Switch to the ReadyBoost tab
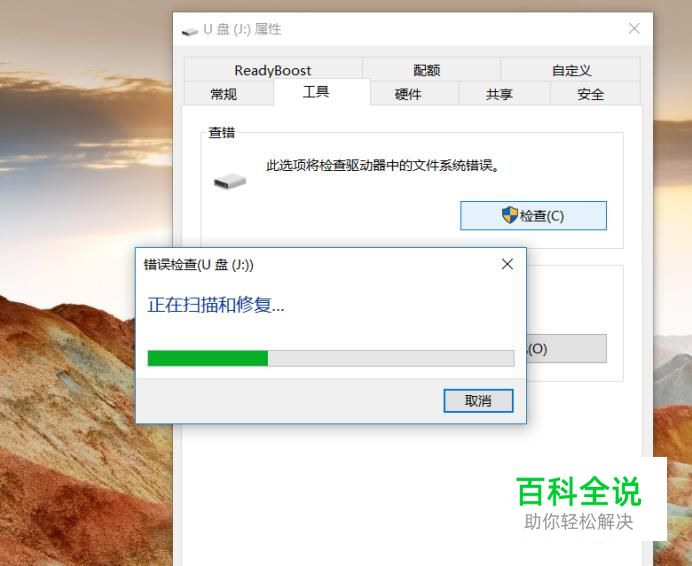Viewport: 692px width, 566px height. tap(273, 70)
